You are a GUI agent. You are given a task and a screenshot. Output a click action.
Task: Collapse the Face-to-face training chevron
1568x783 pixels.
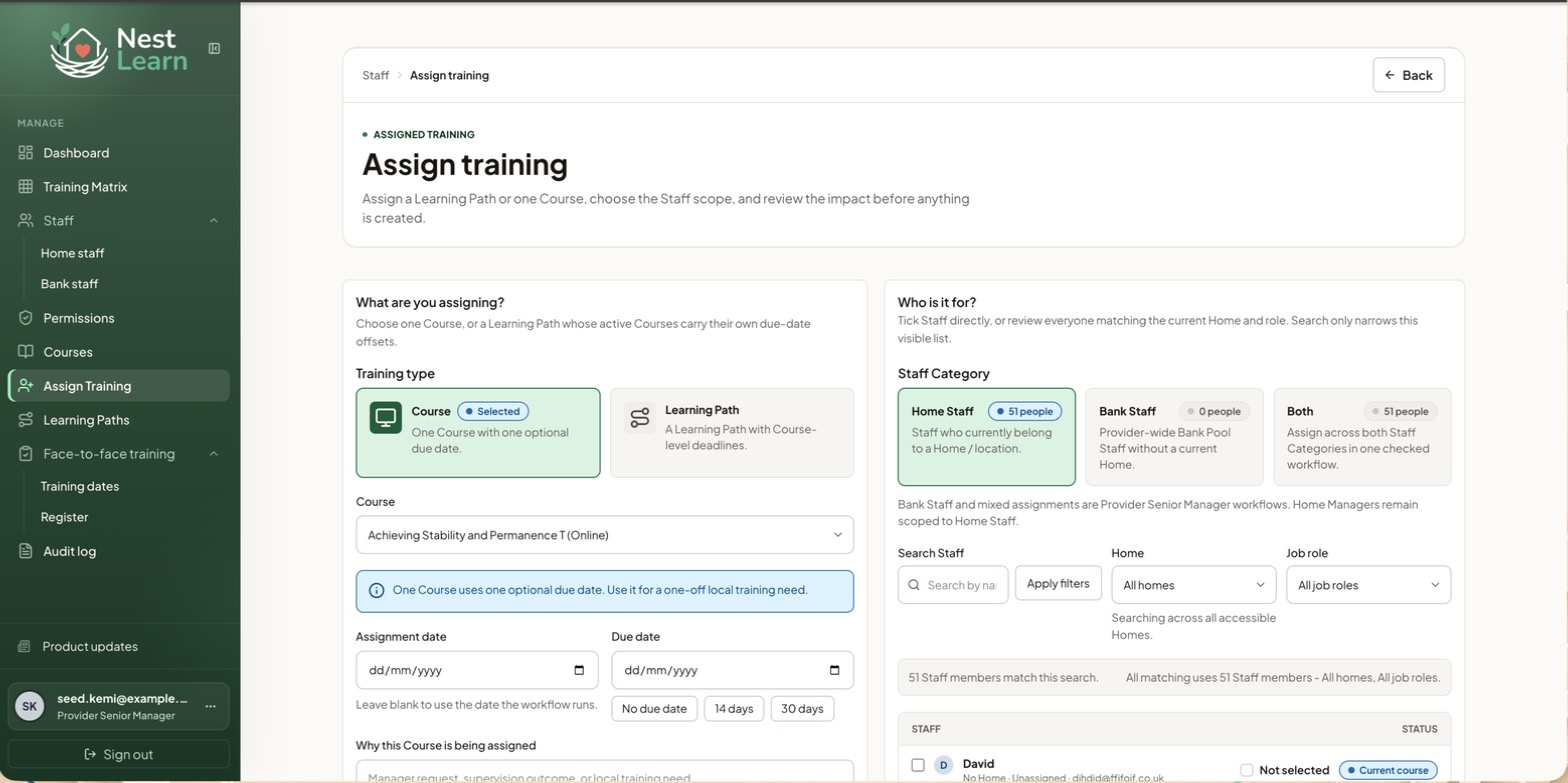214,454
